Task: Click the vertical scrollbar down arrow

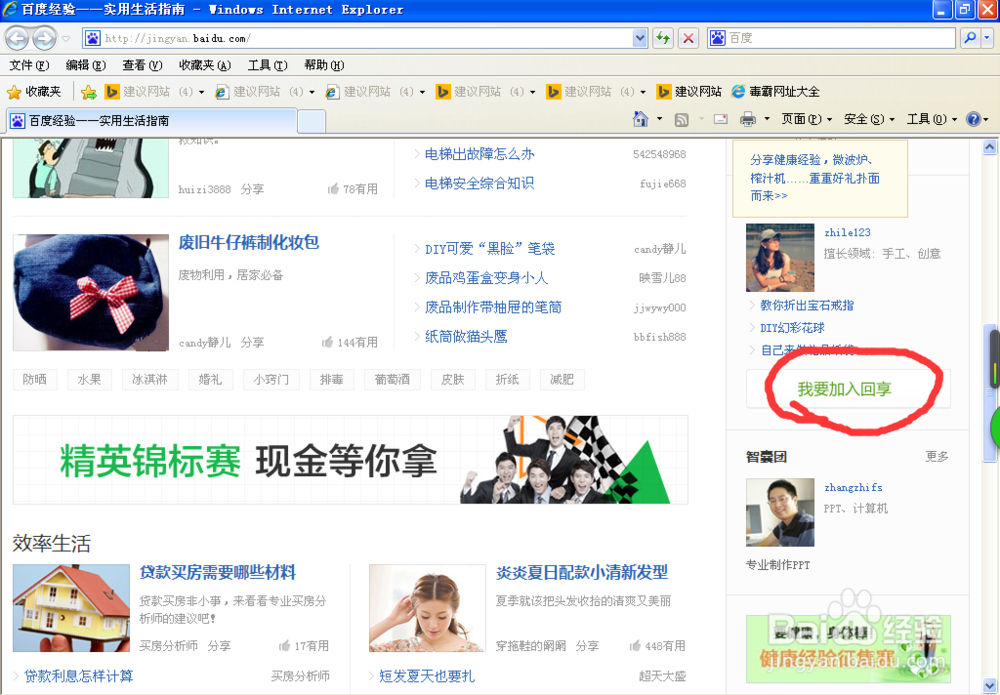Action: [989, 686]
